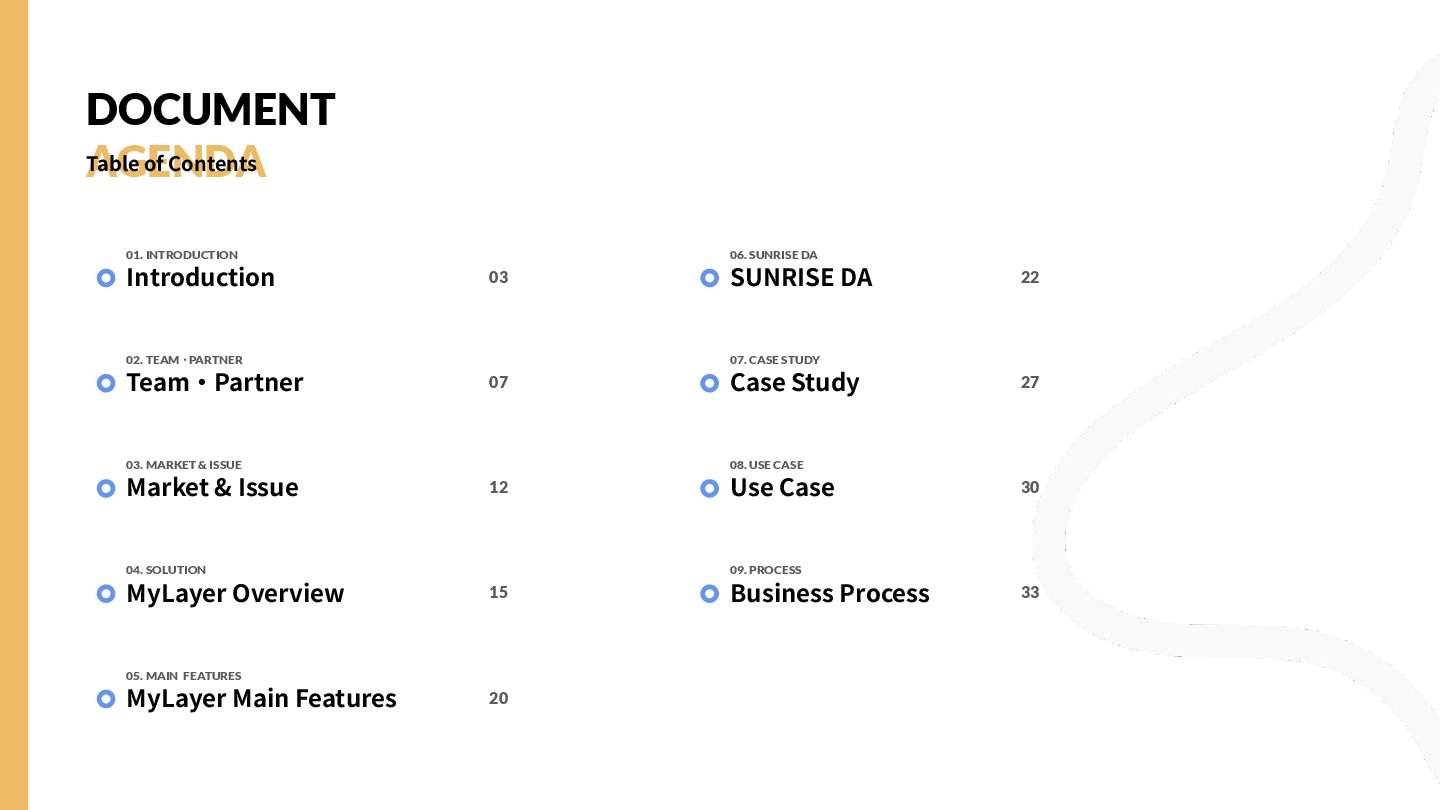Click the DOCUMENT title text

pos(210,109)
